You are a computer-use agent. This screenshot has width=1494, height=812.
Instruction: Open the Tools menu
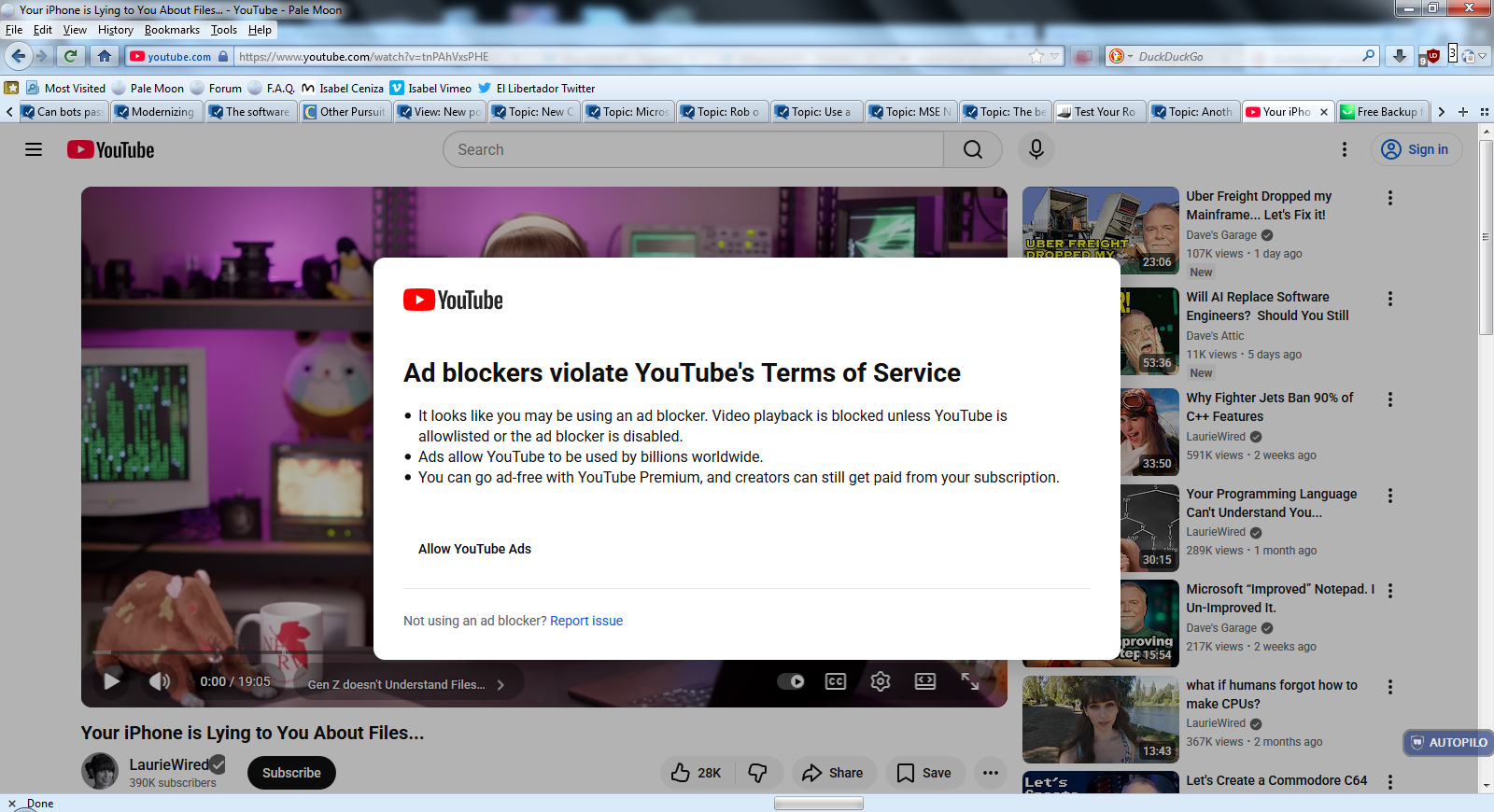click(224, 30)
